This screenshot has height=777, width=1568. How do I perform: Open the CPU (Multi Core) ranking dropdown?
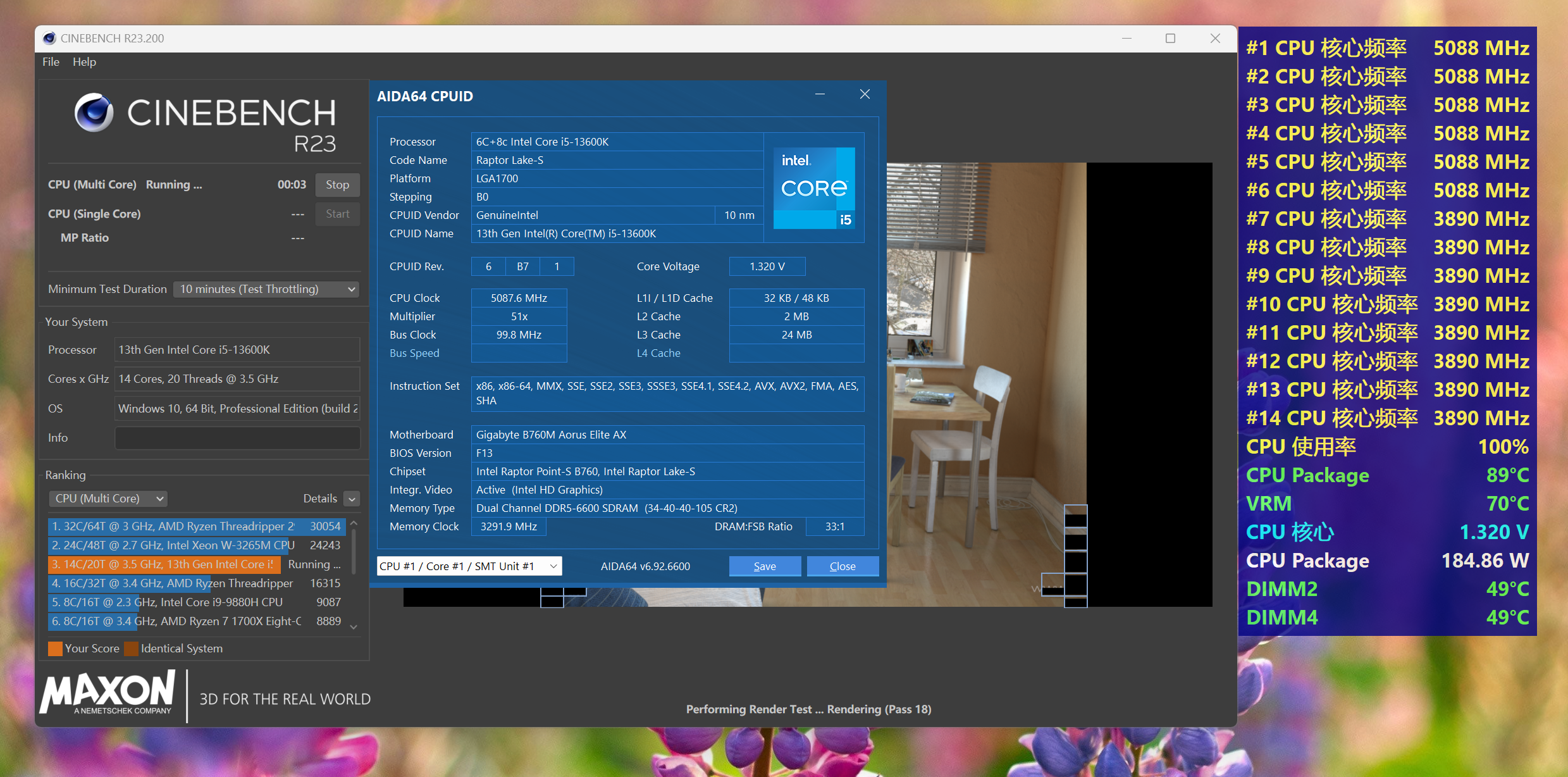click(108, 499)
